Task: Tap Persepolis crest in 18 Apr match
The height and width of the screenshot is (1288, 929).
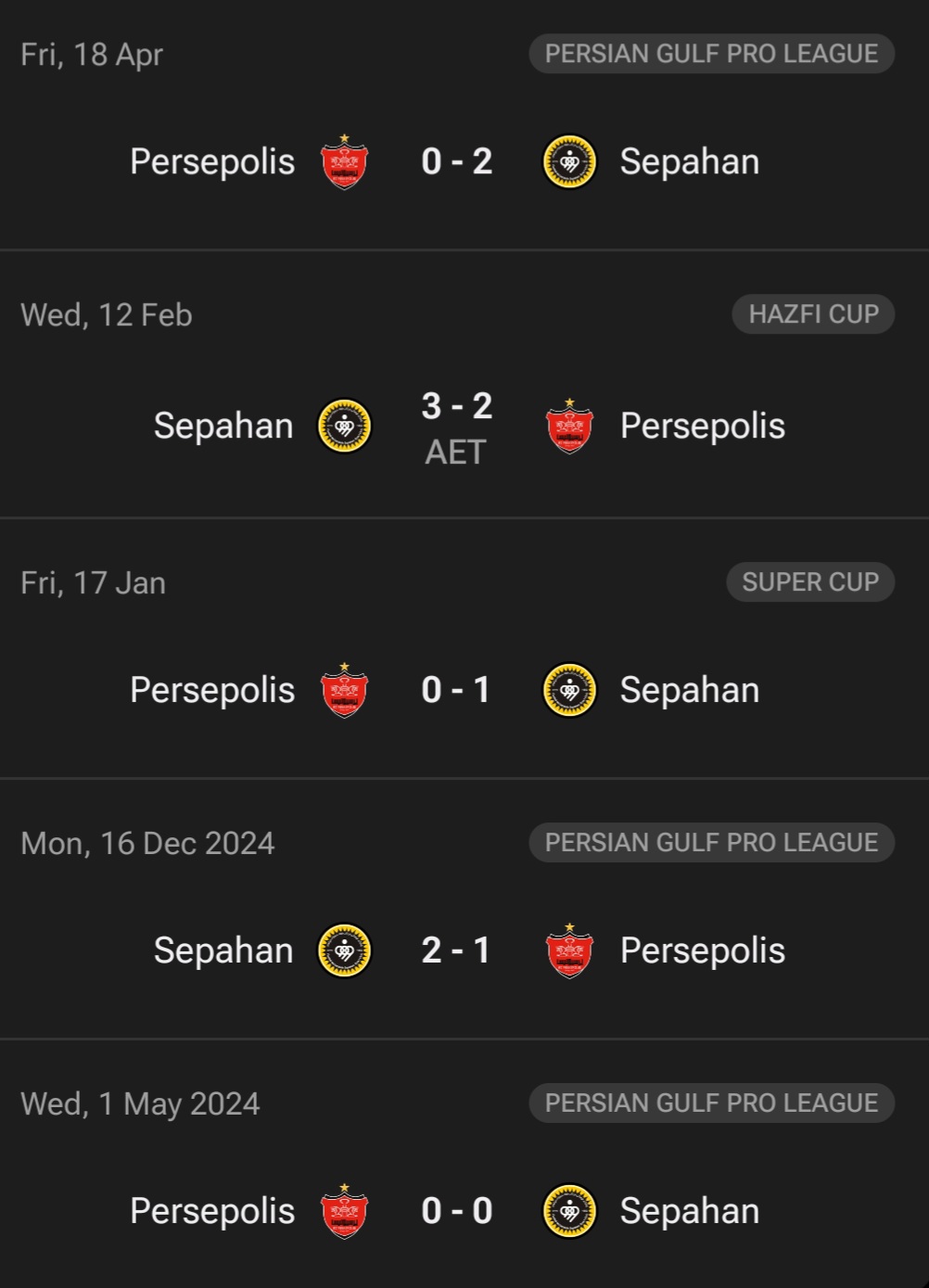Action: coord(344,161)
